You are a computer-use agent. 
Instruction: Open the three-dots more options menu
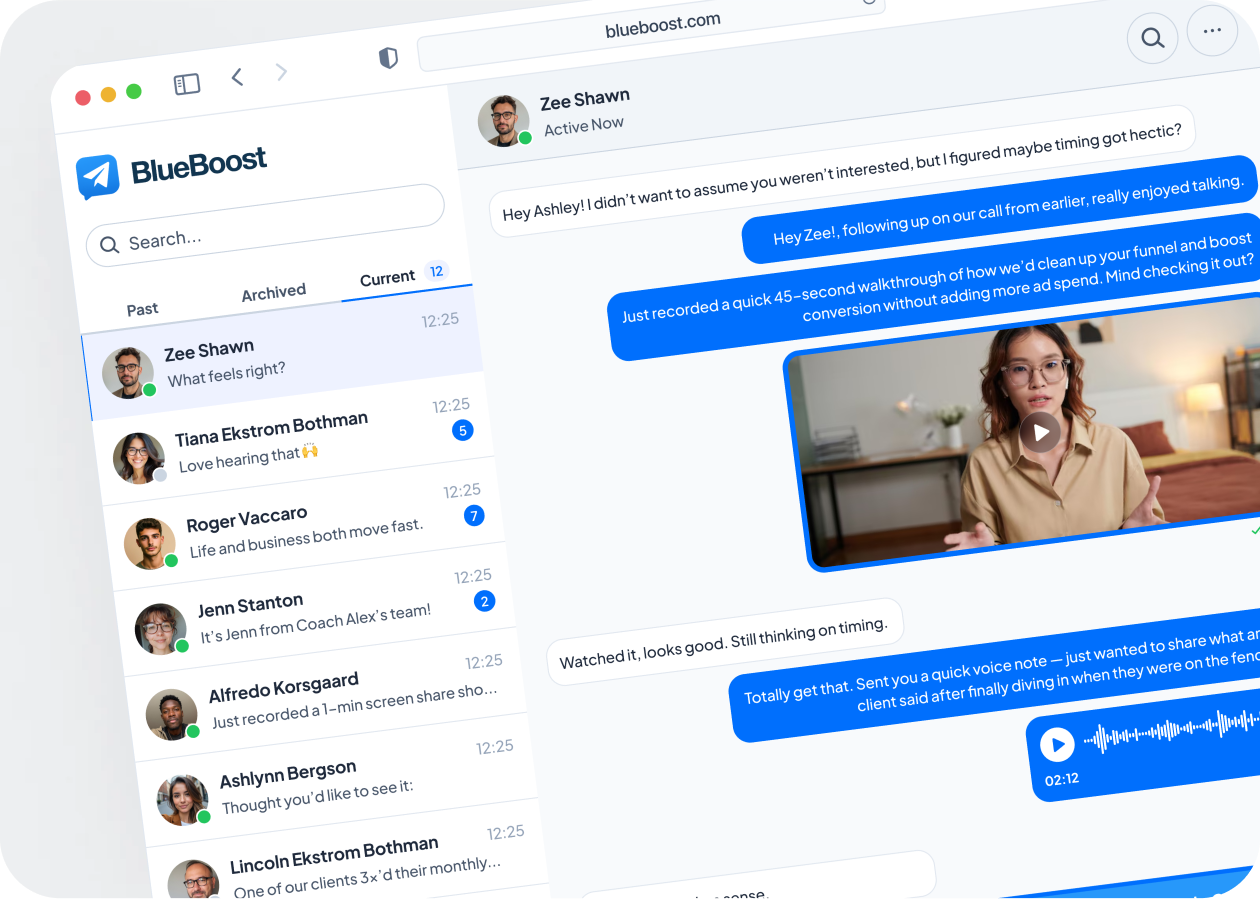pos(1212,31)
